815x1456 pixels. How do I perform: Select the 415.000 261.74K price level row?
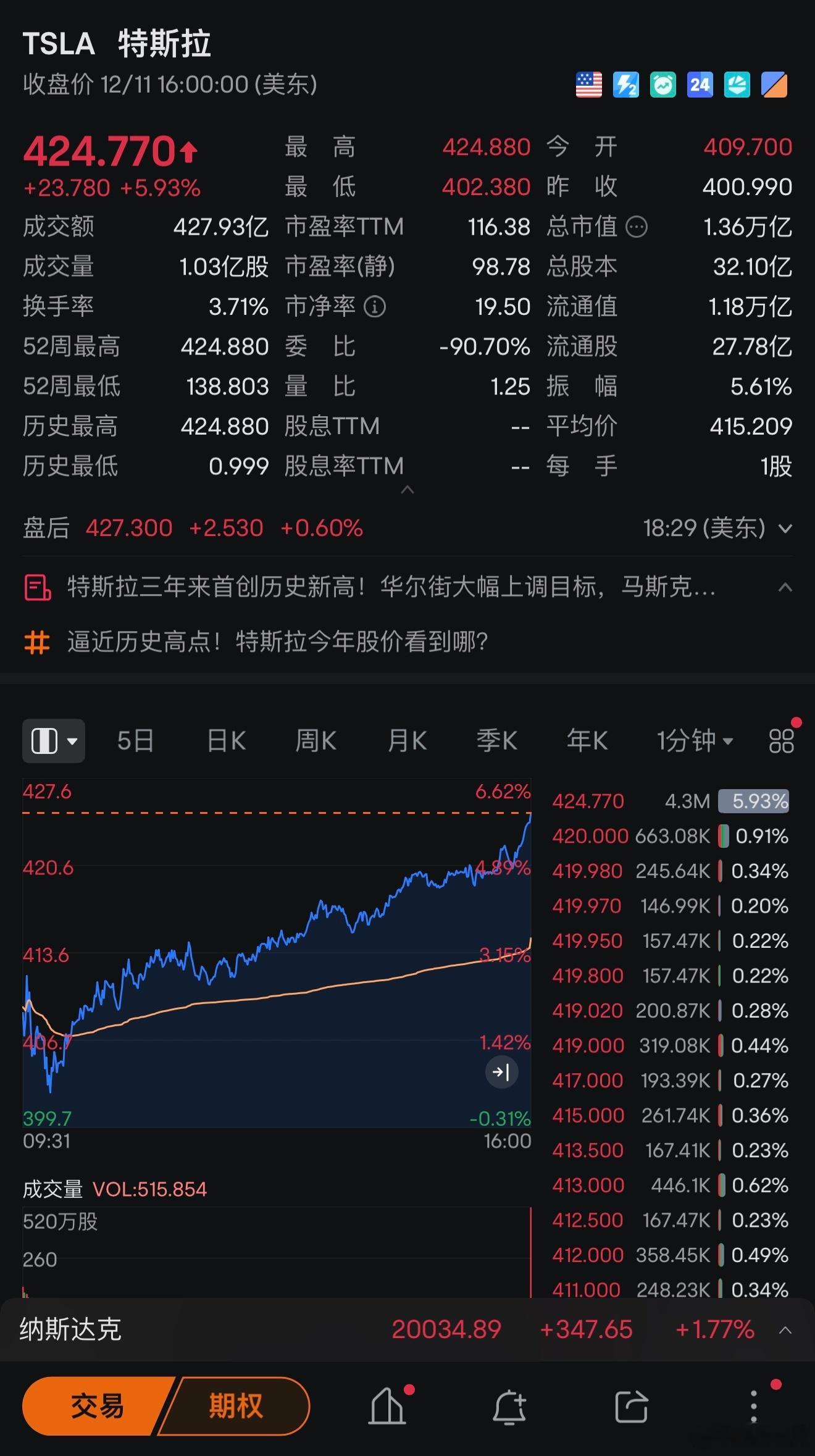(671, 1116)
